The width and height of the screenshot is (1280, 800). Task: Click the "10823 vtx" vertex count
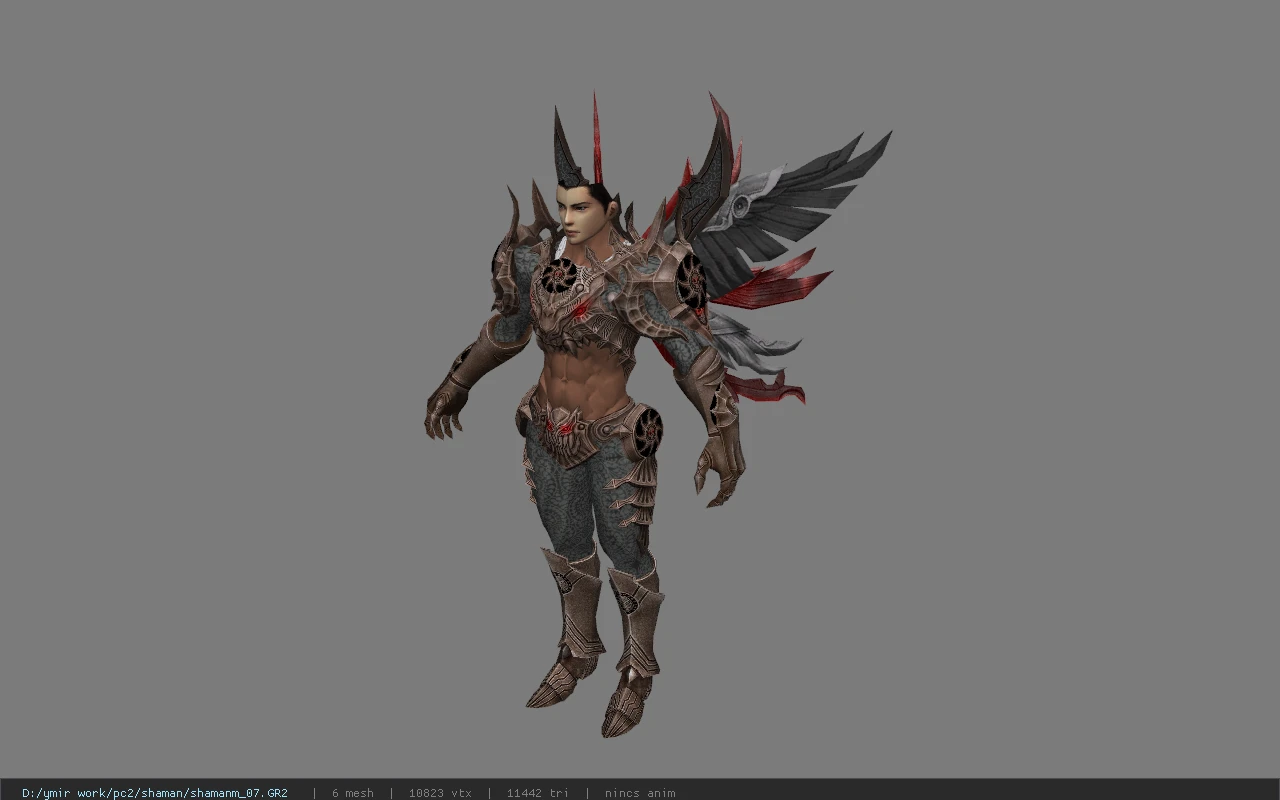click(x=440, y=793)
